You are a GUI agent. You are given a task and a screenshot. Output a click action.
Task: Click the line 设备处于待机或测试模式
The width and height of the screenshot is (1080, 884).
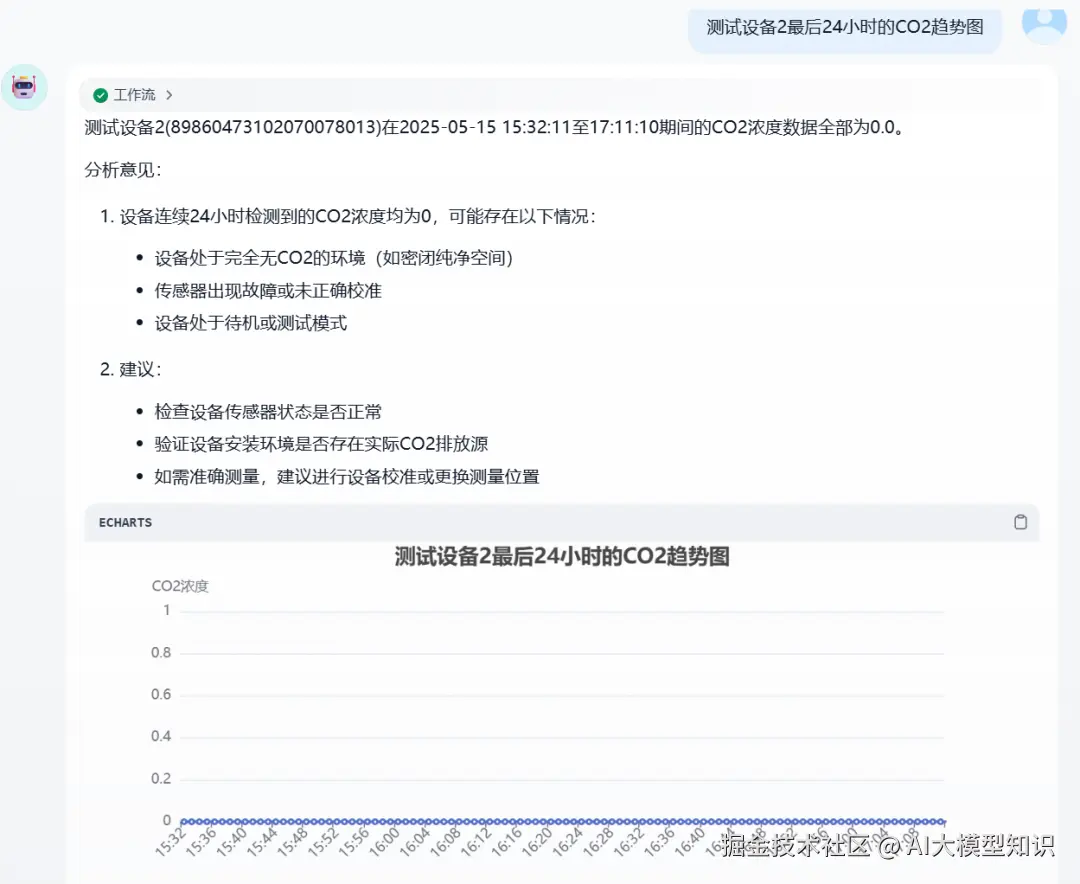click(251, 323)
